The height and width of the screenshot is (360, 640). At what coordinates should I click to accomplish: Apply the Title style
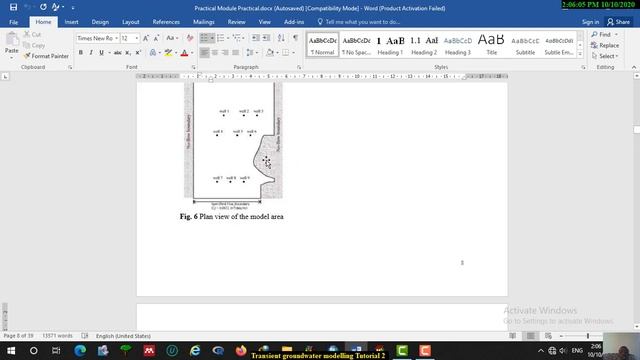(x=491, y=44)
